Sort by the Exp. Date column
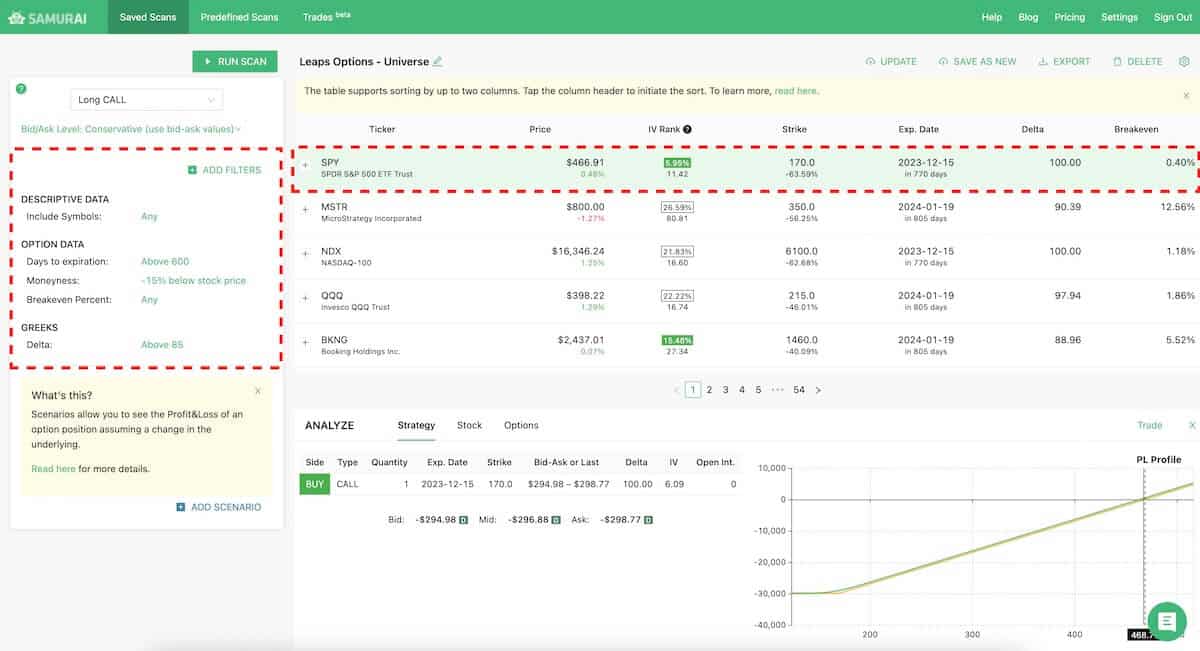The height and width of the screenshot is (651, 1200). (919, 129)
